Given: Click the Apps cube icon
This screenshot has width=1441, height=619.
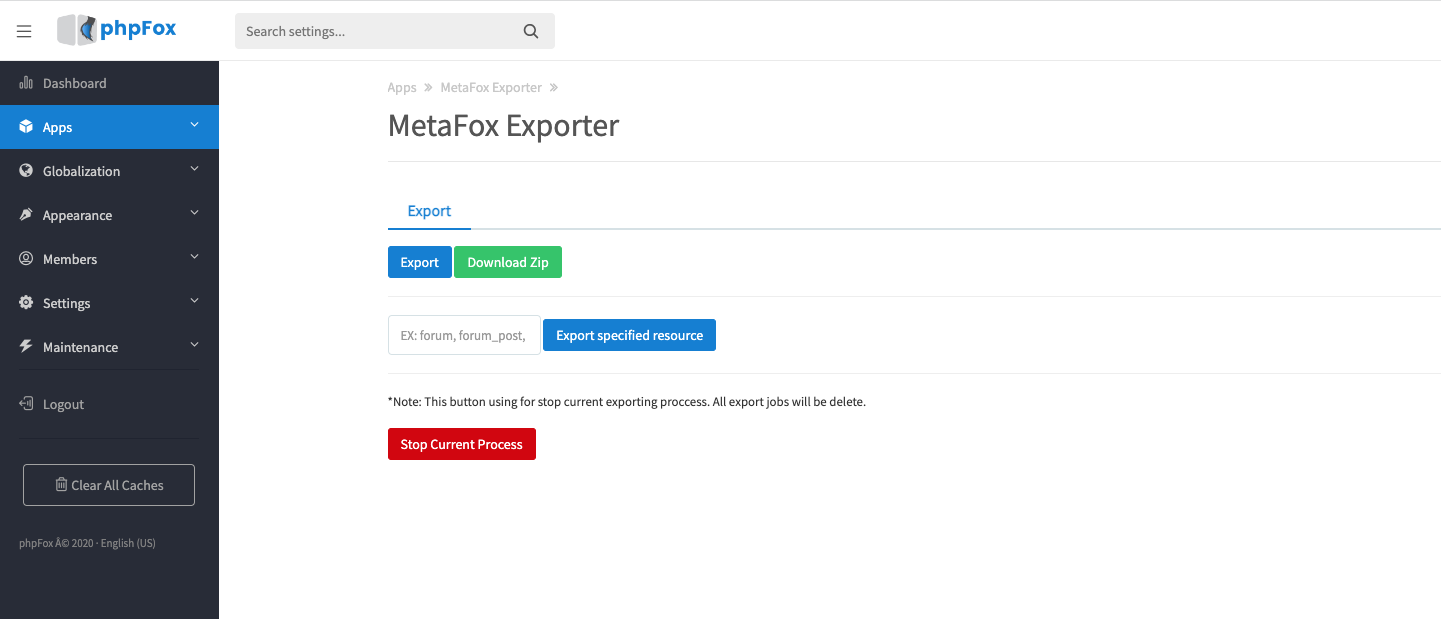Looking at the screenshot, I should pos(26,127).
